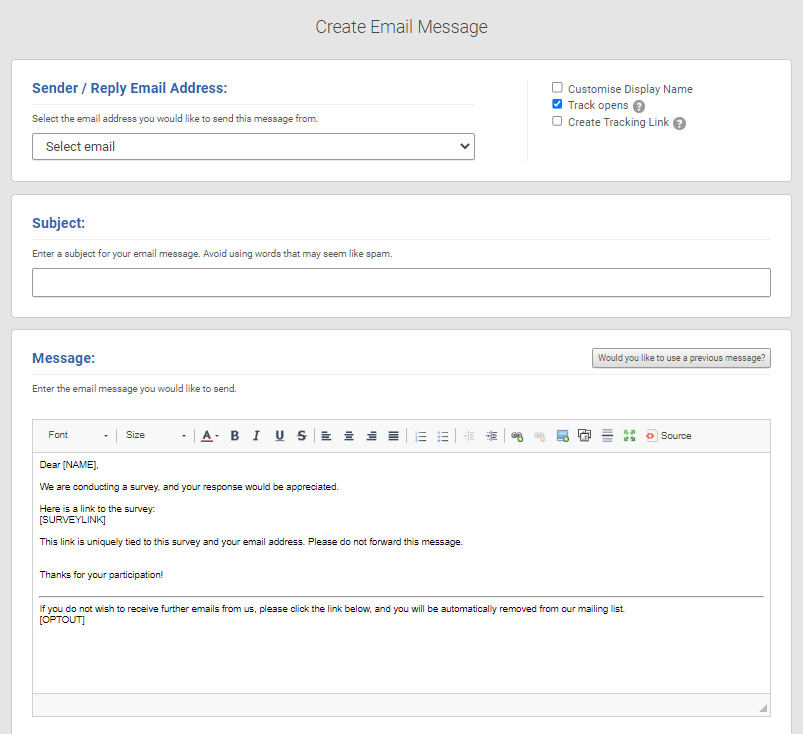Toggle bold formatting in the editor toolbar
Image resolution: width=803 pixels, height=734 pixels.
235,436
